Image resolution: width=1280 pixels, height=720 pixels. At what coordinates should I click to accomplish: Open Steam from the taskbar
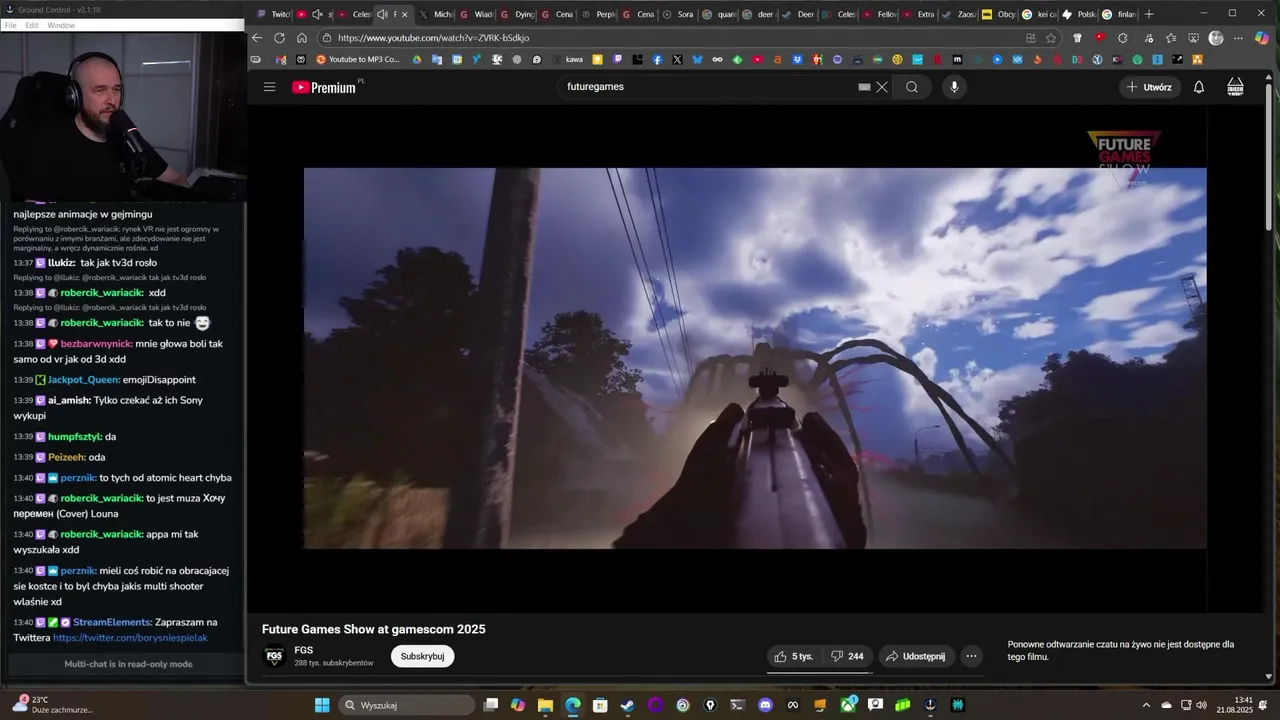(x=627, y=705)
